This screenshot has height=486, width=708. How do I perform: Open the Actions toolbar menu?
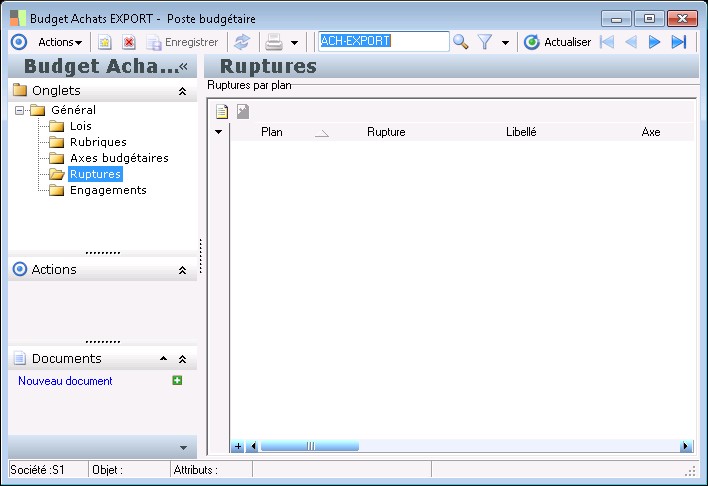[60, 42]
